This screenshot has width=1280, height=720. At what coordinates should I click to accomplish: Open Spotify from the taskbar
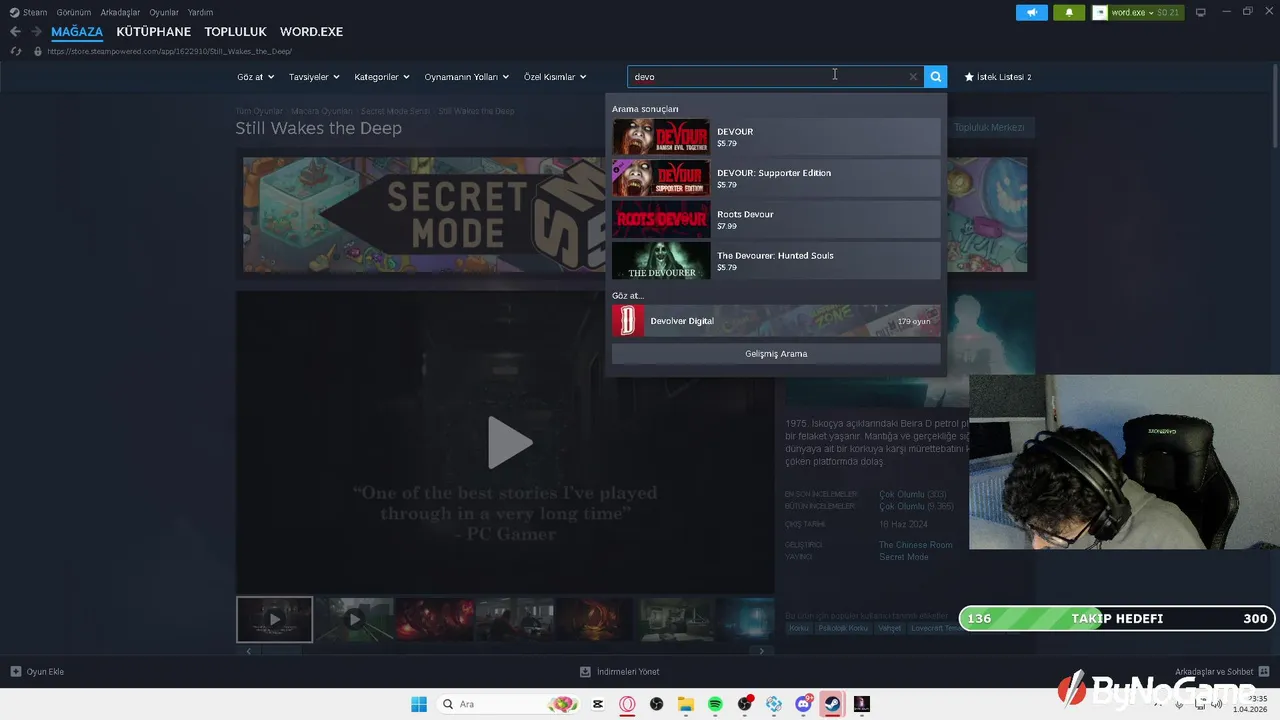click(x=715, y=704)
